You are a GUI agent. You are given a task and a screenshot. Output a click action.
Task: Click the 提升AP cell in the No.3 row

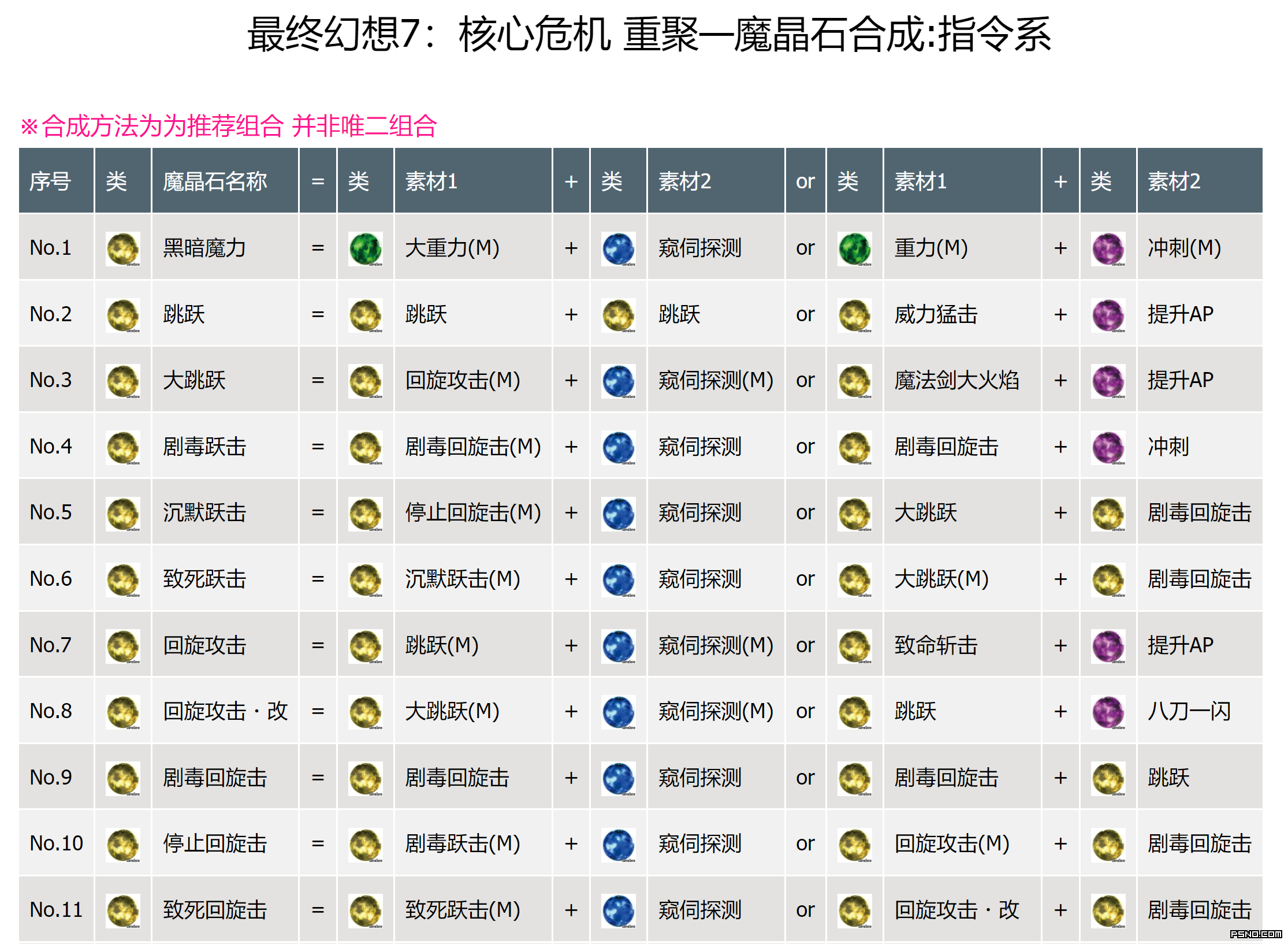[1200, 380]
